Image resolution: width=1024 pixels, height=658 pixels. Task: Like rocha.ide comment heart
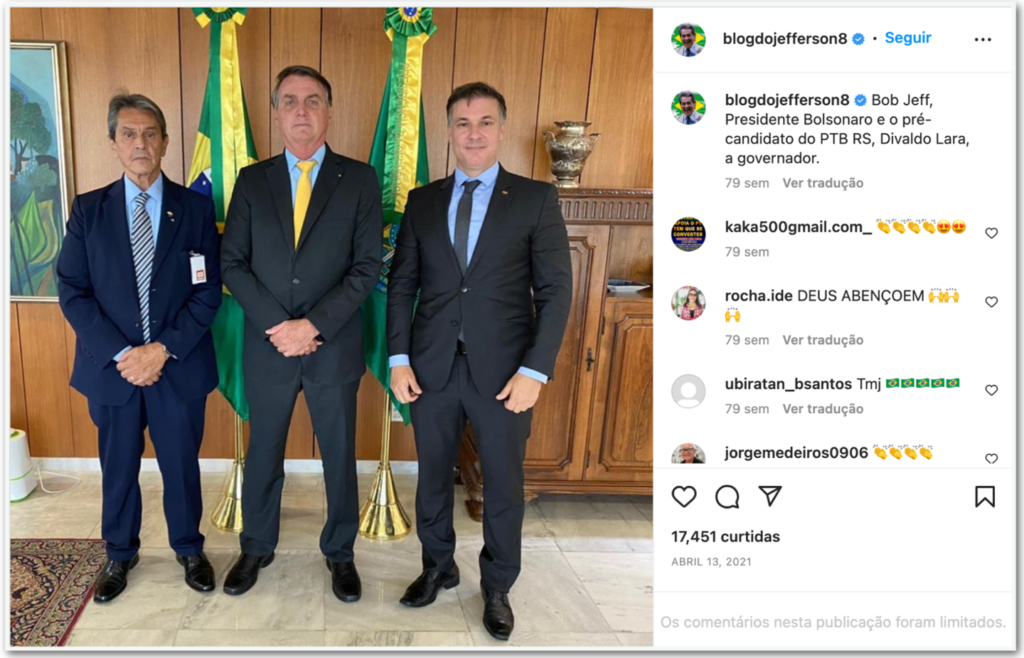[991, 302]
